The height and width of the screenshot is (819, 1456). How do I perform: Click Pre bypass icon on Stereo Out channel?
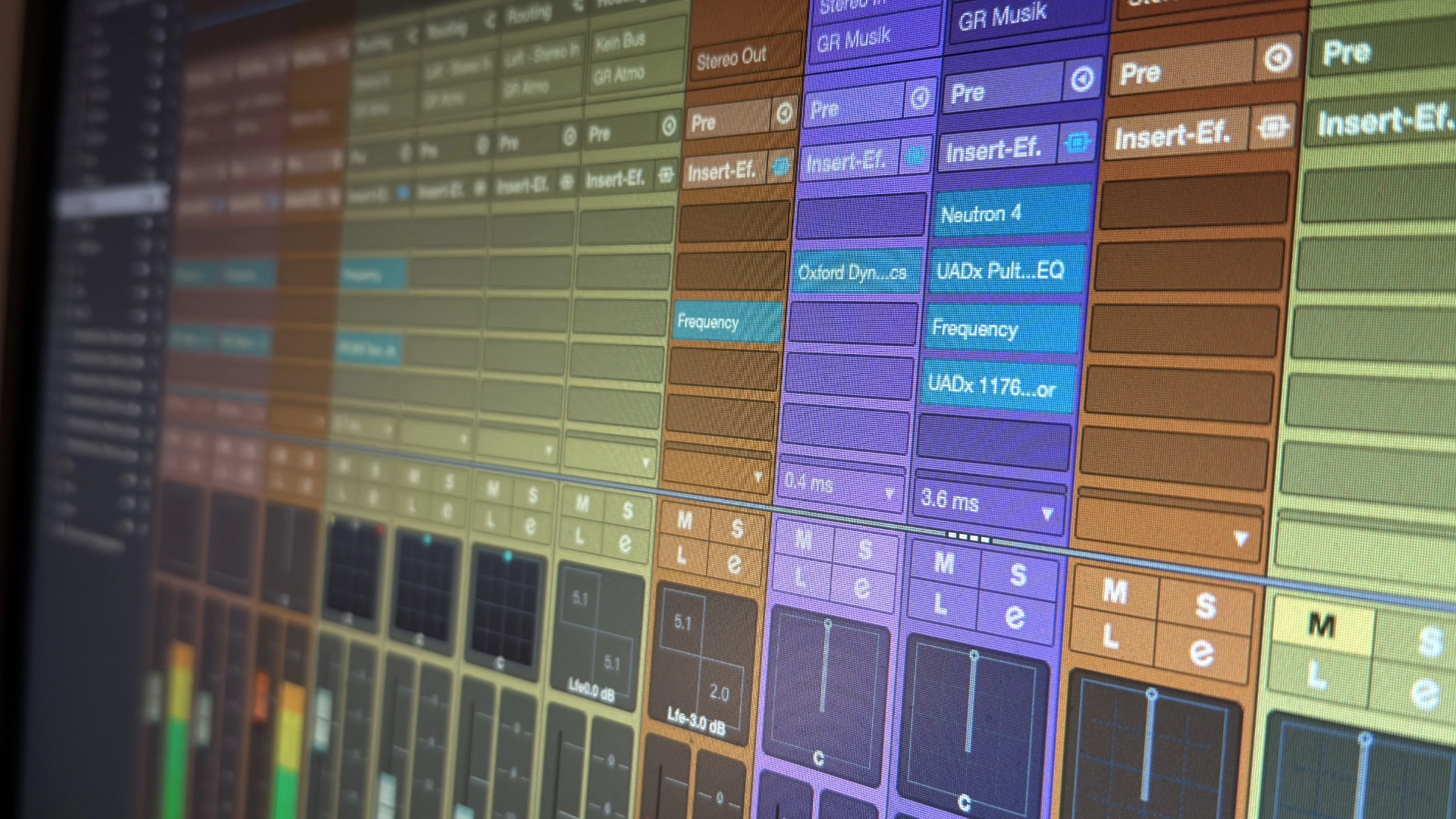tap(785, 114)
